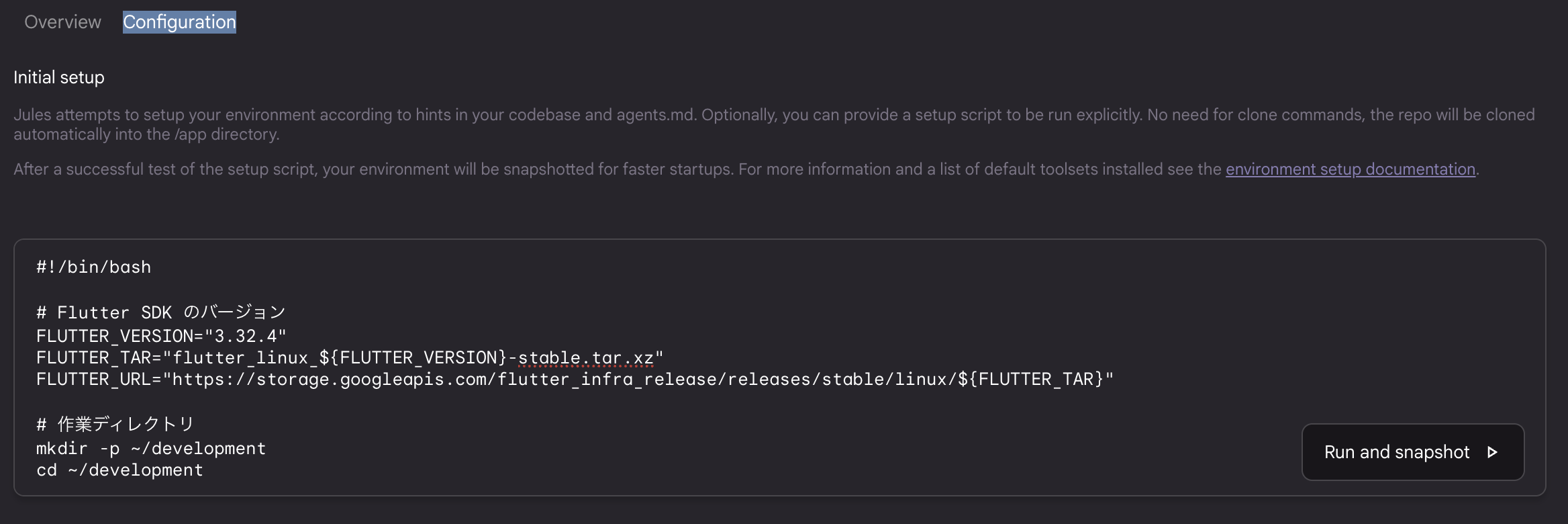Click the '# Flutter SDK のバージョン' comment line
1568x524 pixels.
pyautogui.click(x=161, y=312)
